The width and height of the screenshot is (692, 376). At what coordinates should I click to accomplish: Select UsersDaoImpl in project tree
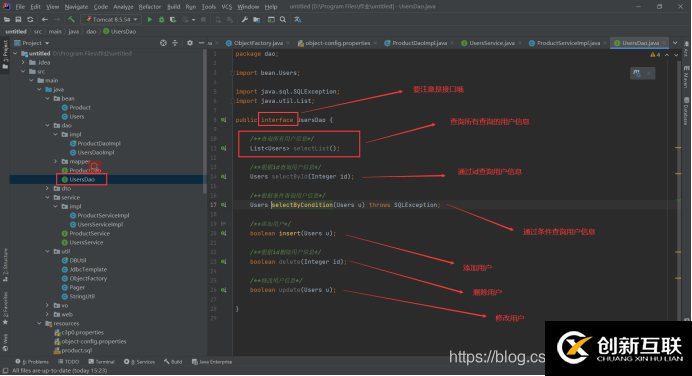pos(92,153)
